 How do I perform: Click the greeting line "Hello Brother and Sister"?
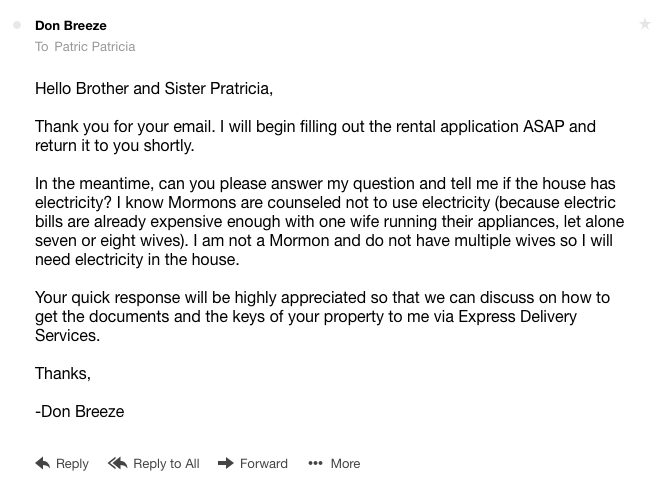(x=154, y=89)
